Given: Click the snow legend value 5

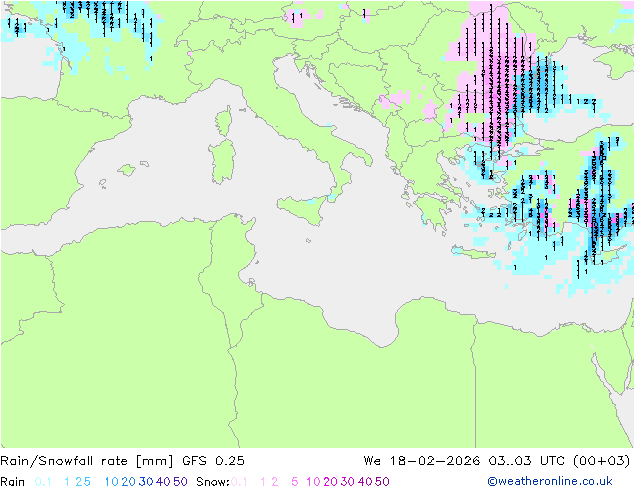Looking at the screenshot, I should (294, 482).
